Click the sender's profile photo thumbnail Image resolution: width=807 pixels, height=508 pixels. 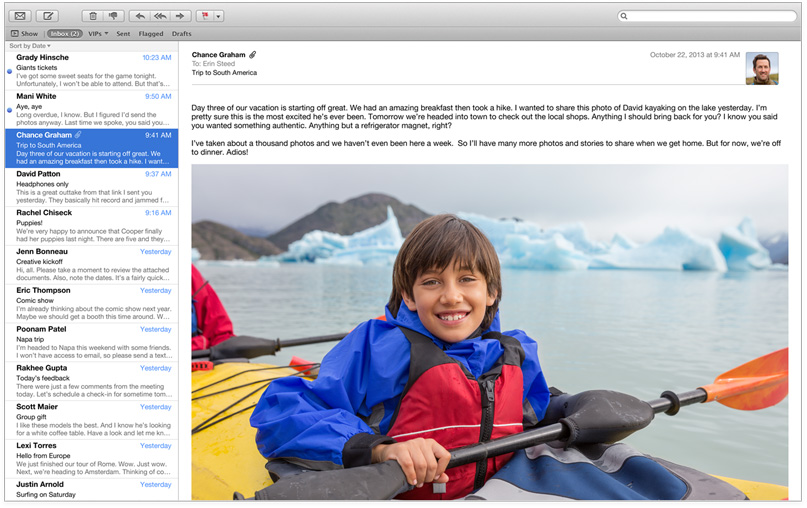point(761,68)
